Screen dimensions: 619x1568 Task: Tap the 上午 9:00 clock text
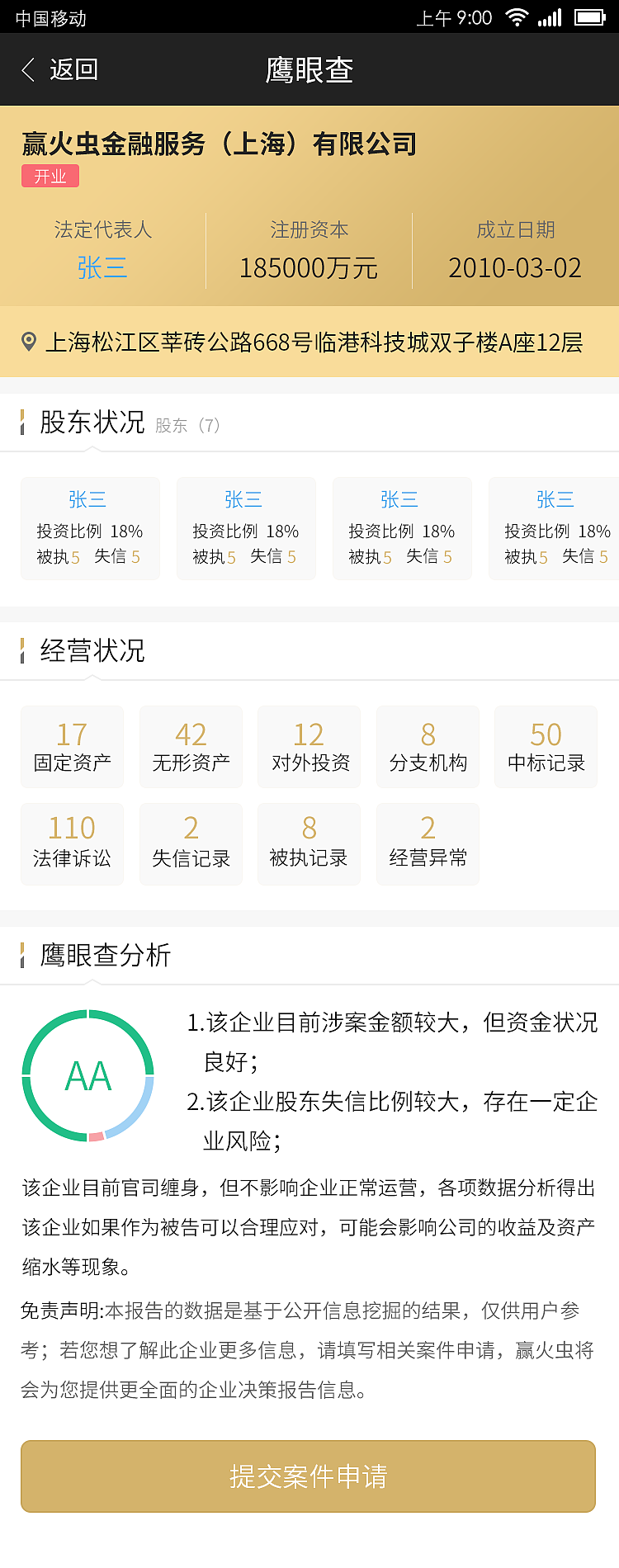pyautogui.click(x=454, y=18)
